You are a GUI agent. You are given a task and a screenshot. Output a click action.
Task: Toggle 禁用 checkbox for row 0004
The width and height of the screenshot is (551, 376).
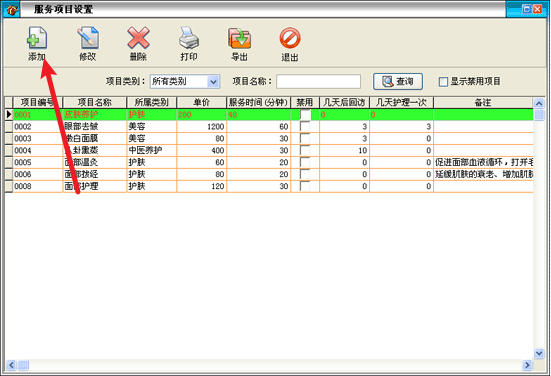click(305, 150)
